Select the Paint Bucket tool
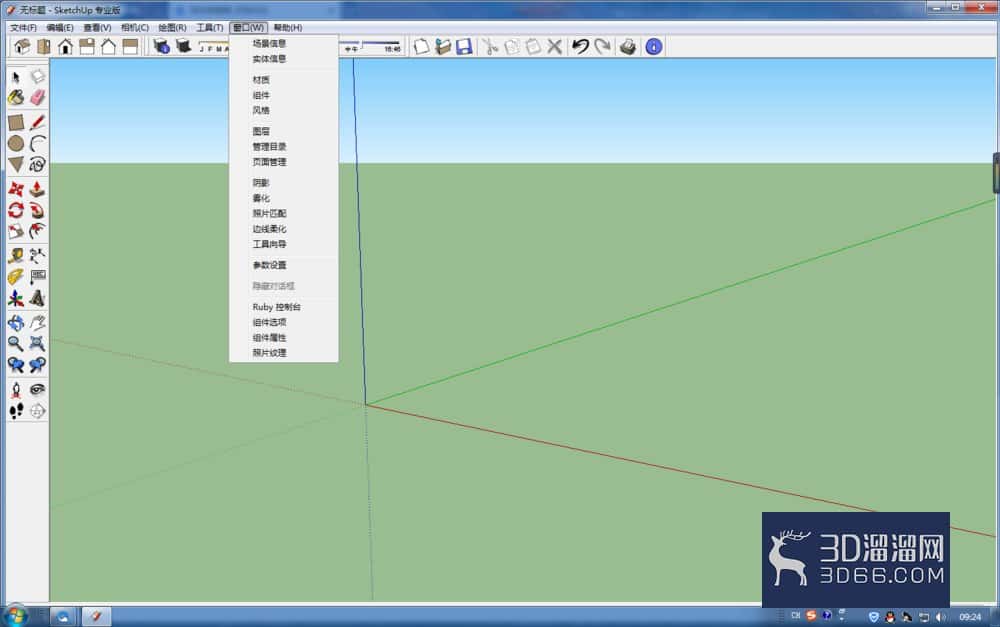Image resolution: width=1000 pixels, height=627 pixels. pyautogui.click(x=16, y=98)
